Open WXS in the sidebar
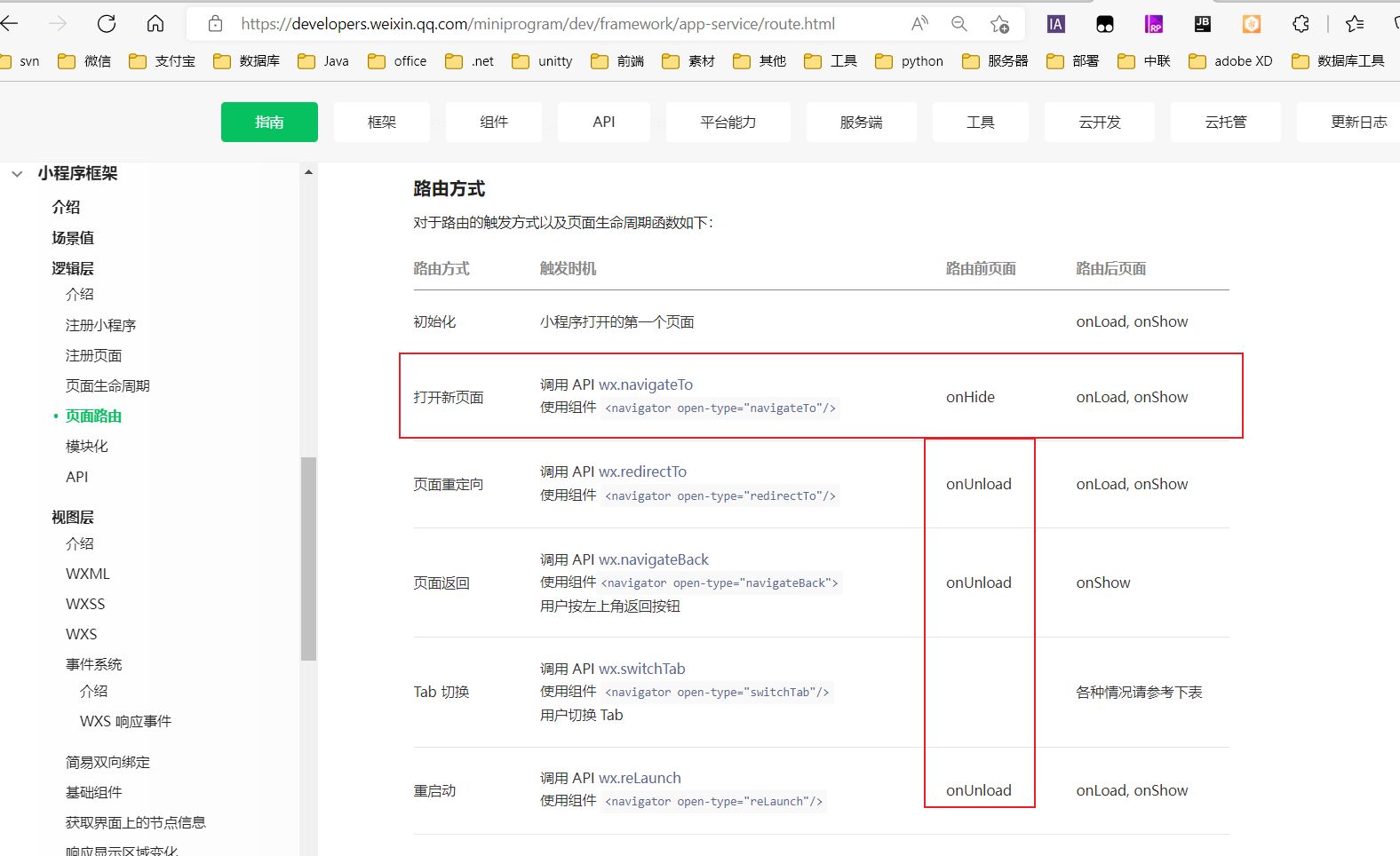Image resolution: width=1400 pixels, height=856 pixels. 81,634
